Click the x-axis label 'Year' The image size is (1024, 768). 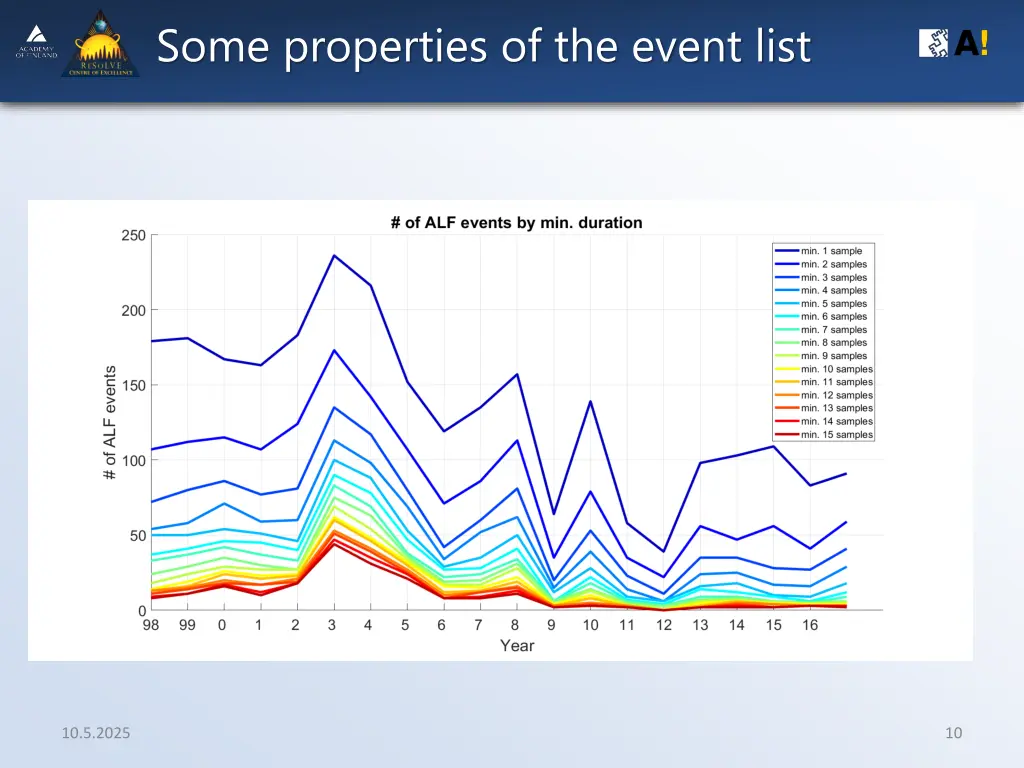click(x=517, y=645)
